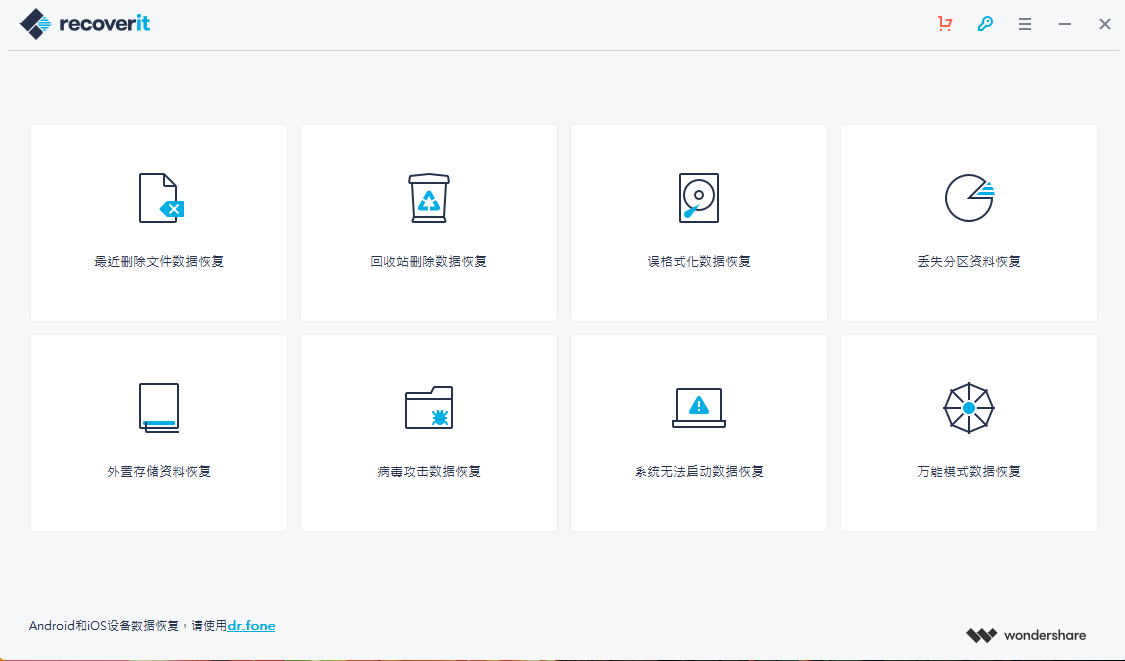1125x661 pixels.
Task: Click the key registration icon
Action: [985, 24]
